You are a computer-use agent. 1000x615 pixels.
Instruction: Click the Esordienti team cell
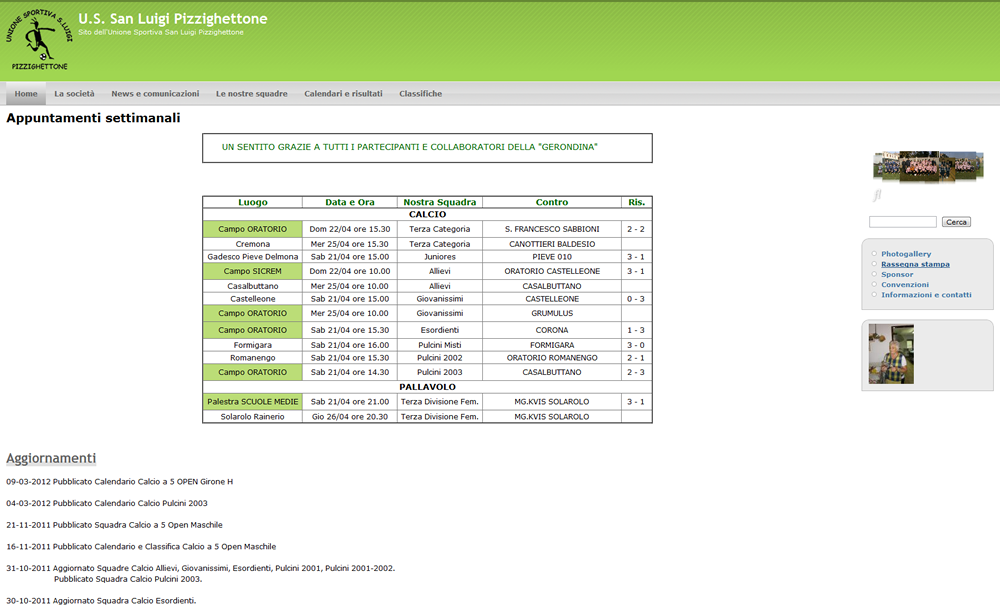(x=439, y=330)
